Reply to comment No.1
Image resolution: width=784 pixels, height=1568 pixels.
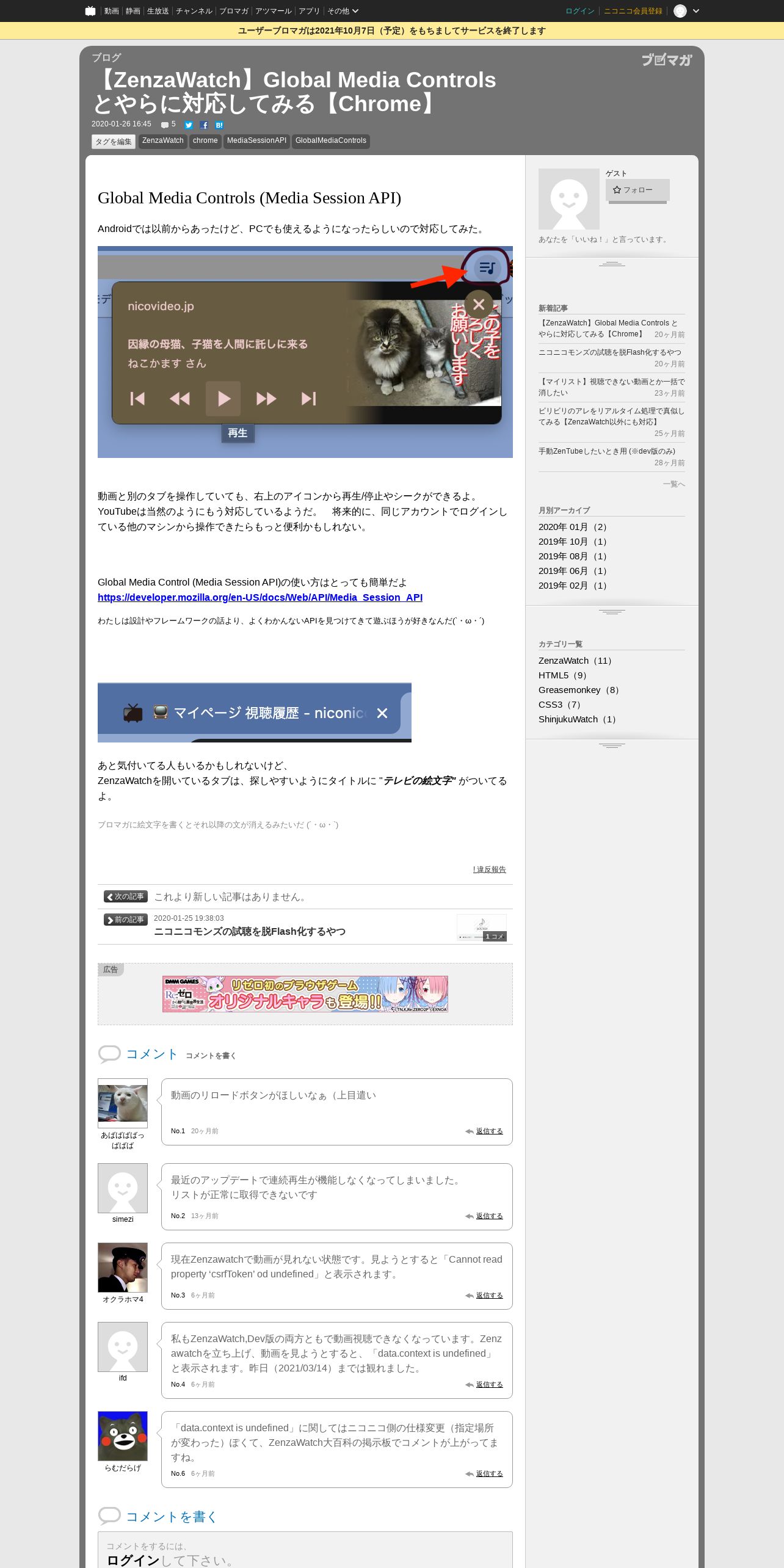coord(489,1131)
